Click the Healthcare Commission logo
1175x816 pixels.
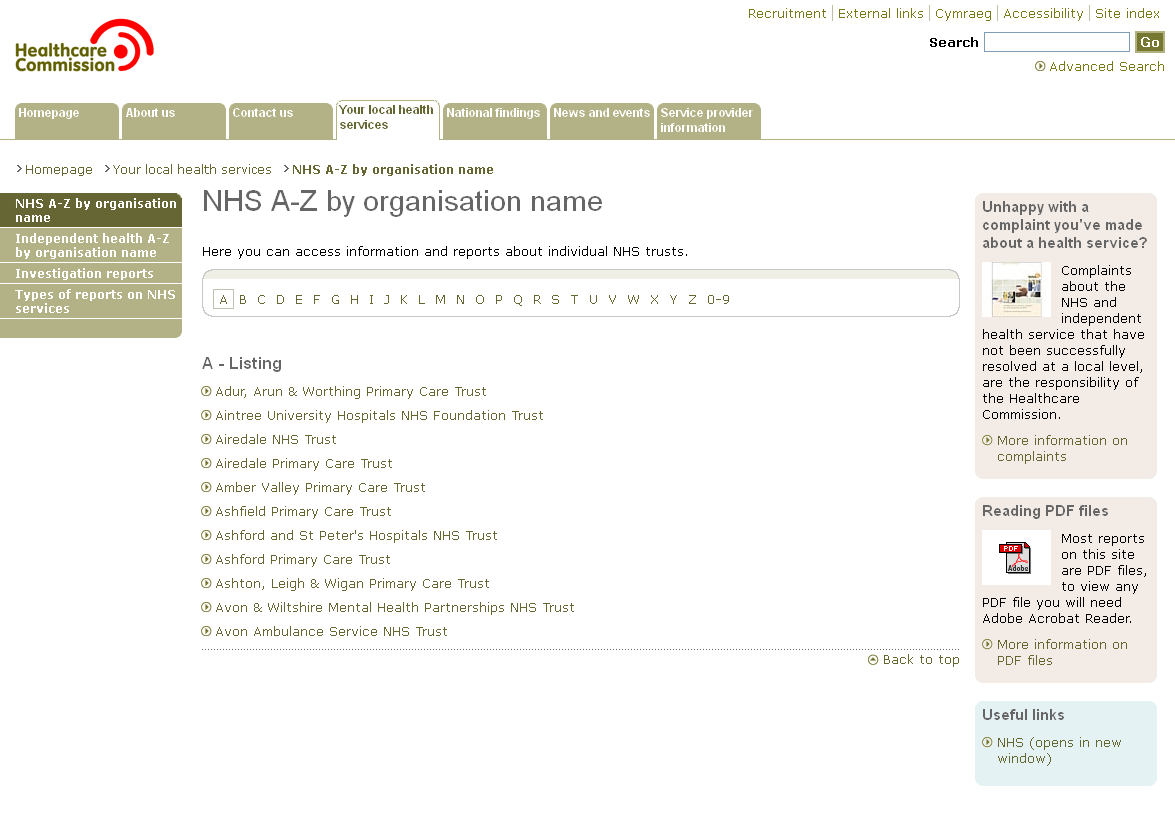84,47
